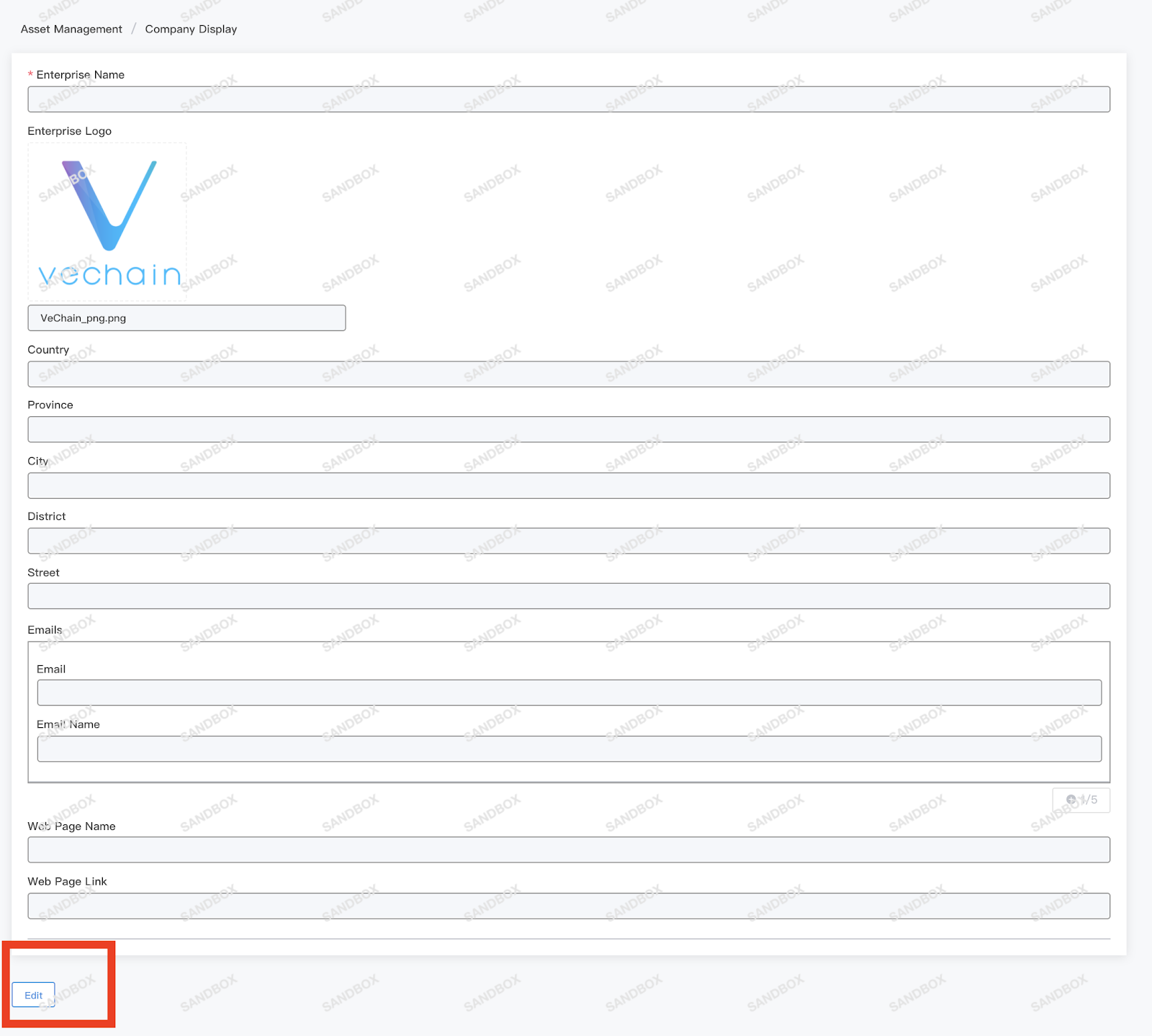Open Company Display breadcrumb
1152x1036 pixels.
(191, 29)
